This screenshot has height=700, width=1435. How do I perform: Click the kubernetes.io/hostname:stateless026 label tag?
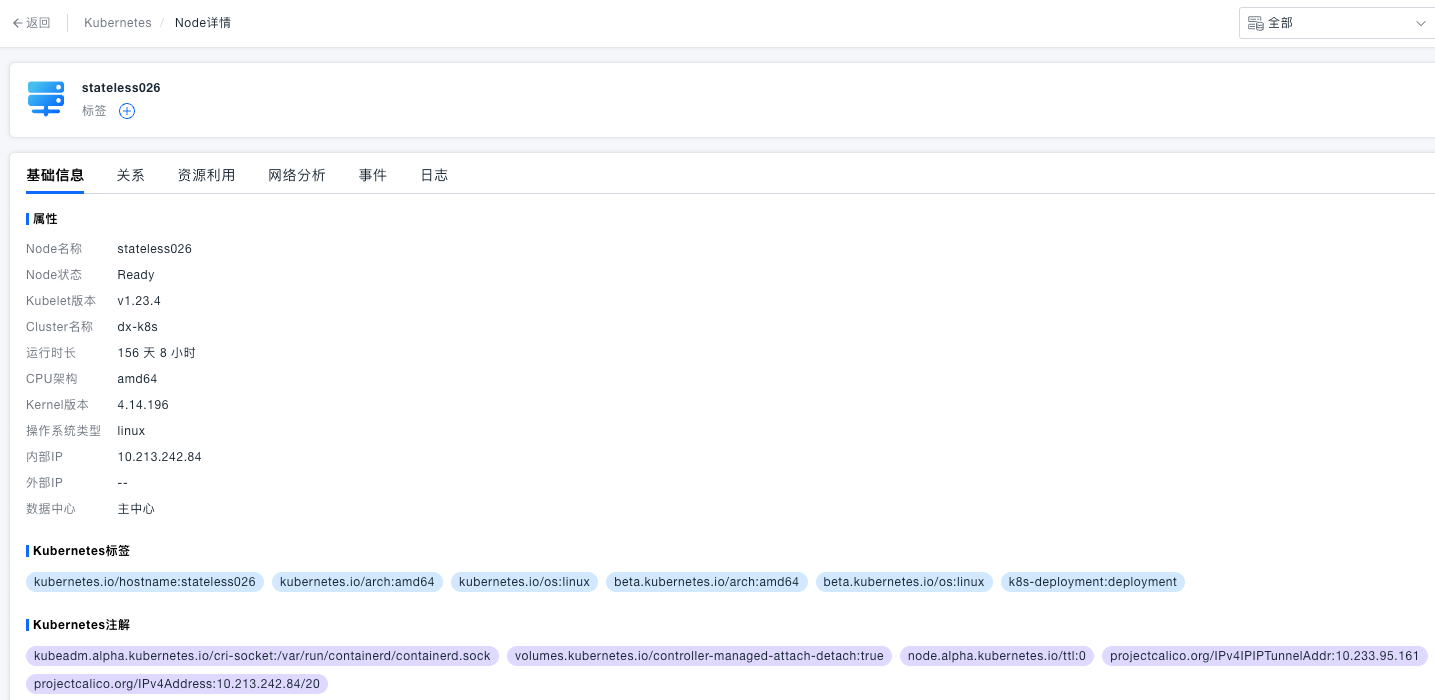(145, 582)
